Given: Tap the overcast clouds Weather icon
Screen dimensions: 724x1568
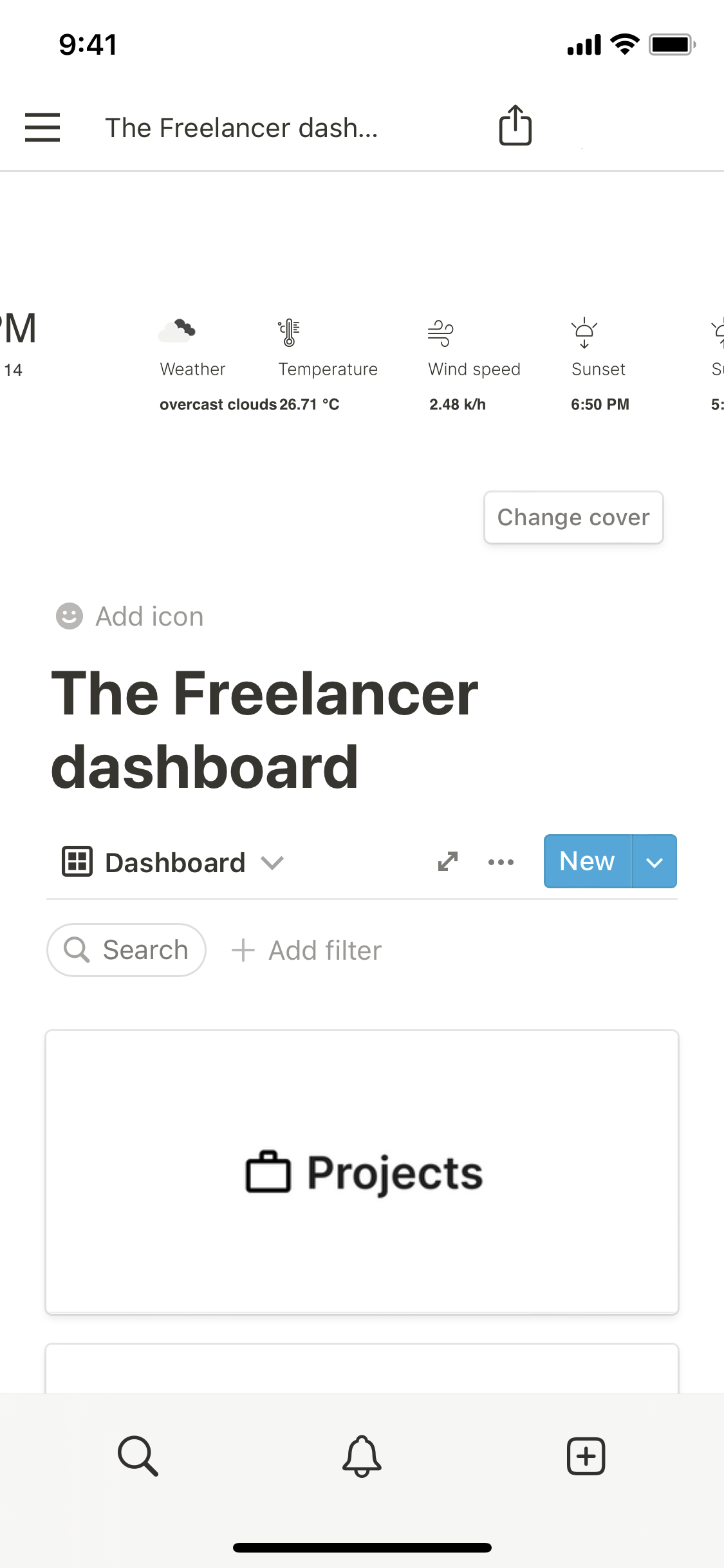Looking at the screenshot, I should click(x=177, y=331).
